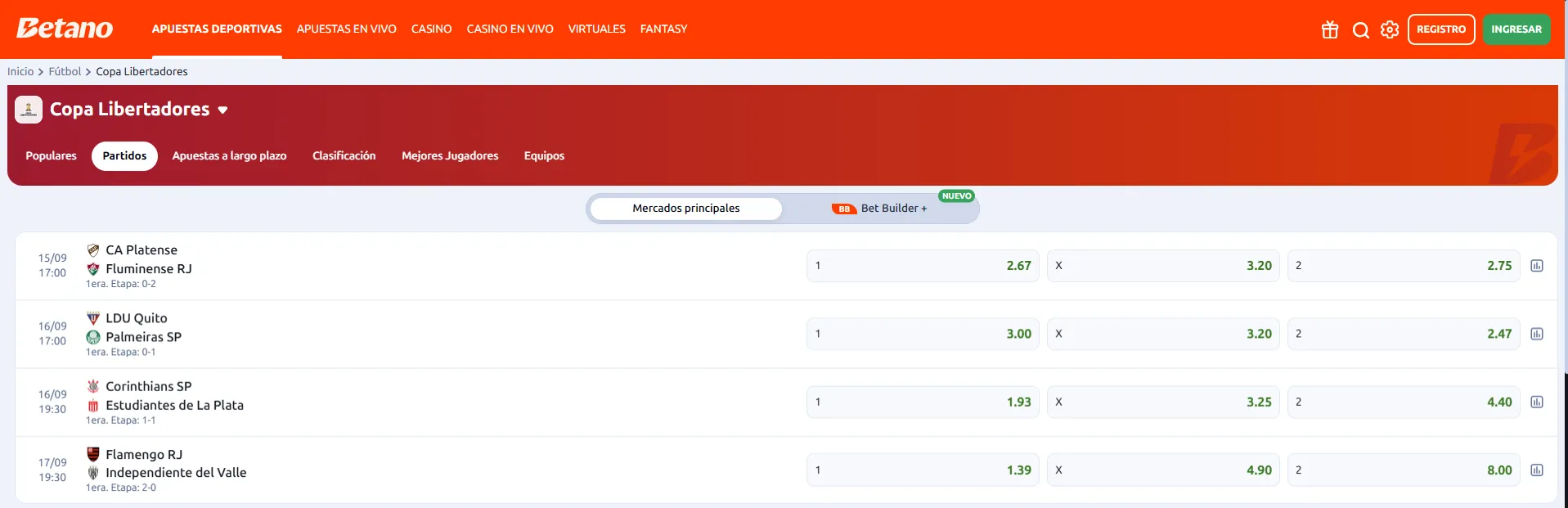Screen dimensions: 1568x508
Task: Open Virtuales section
Action: point(597,29)
